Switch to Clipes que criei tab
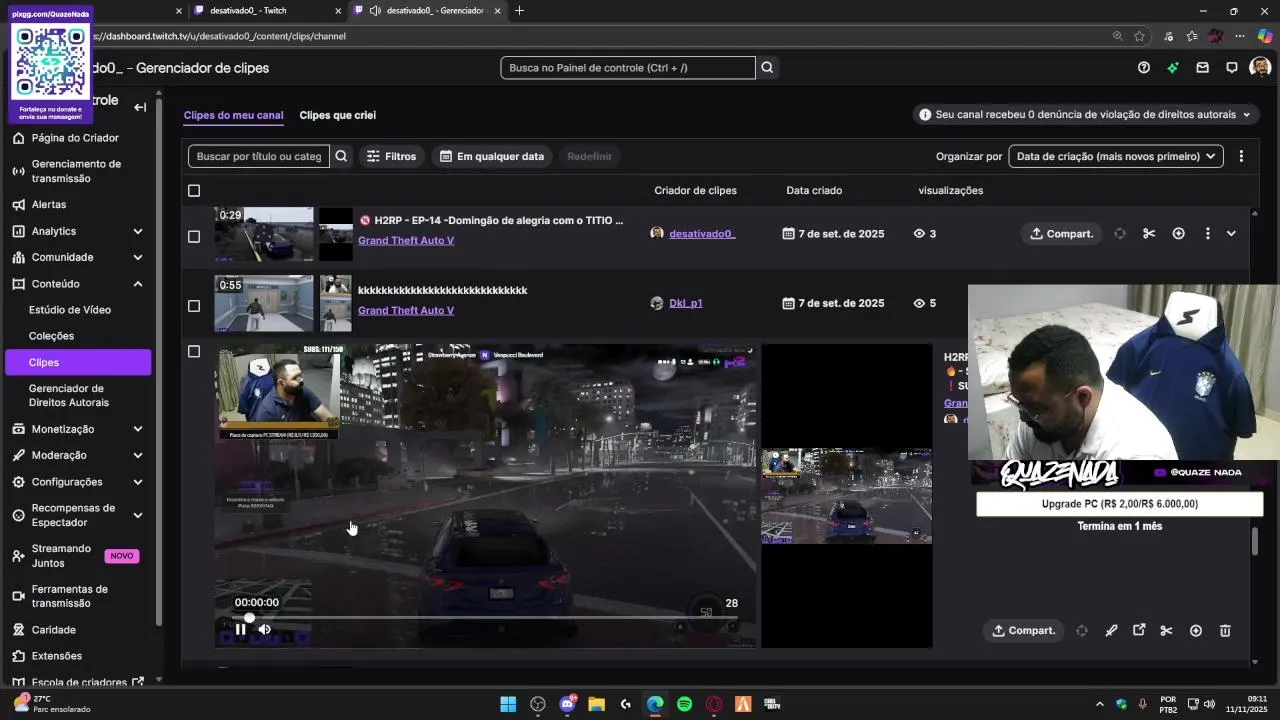 (338, 115)
